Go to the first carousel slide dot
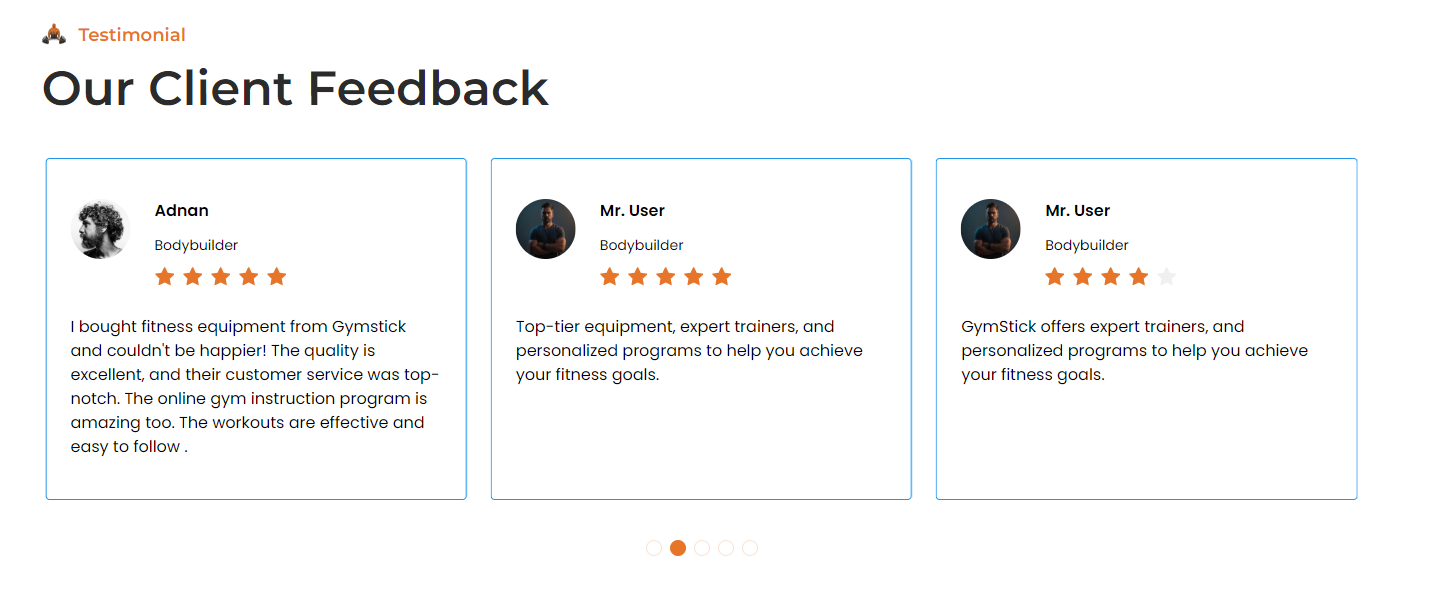The width and height of the screenshot is (1434, 591). click(x=654, y=548)
